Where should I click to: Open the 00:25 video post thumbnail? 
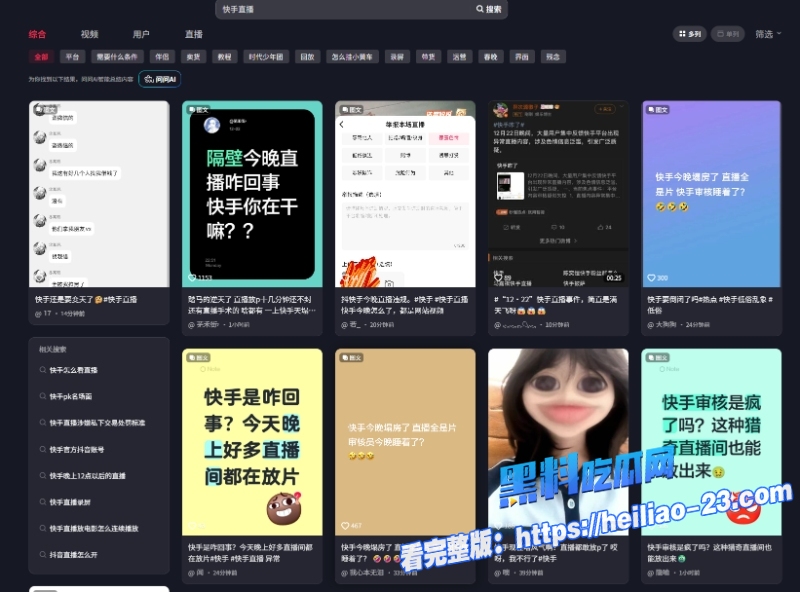558,194
